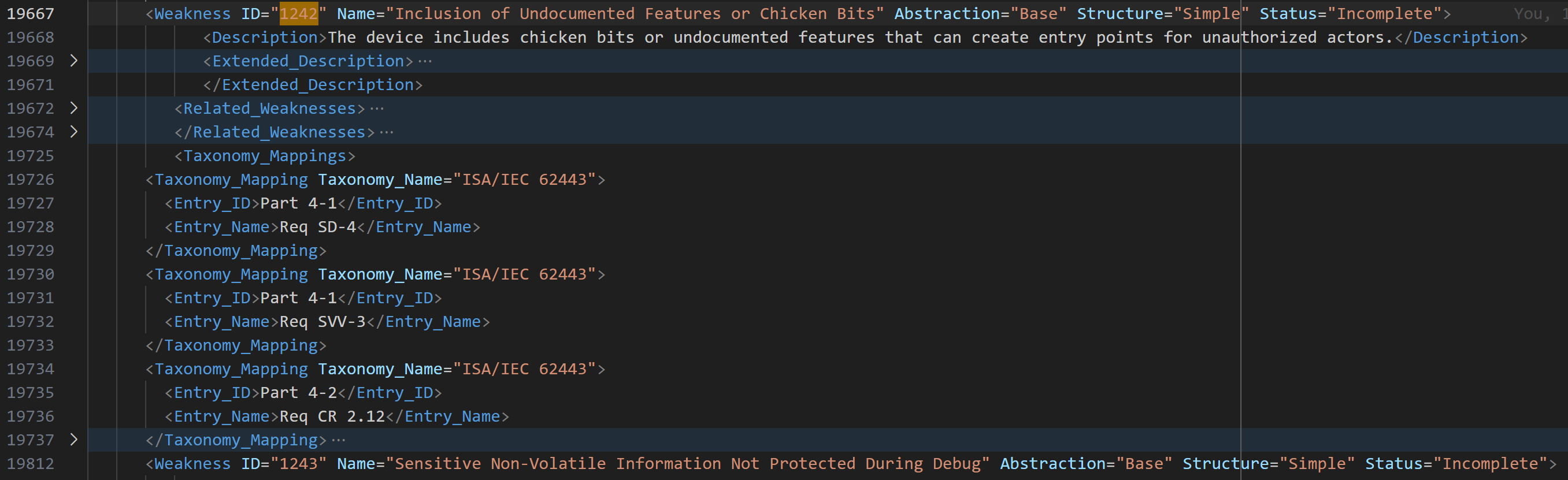Unfold the collapsed region at line 19674
Viewport: 1568px width, 480px height.
tap(73, 132)
